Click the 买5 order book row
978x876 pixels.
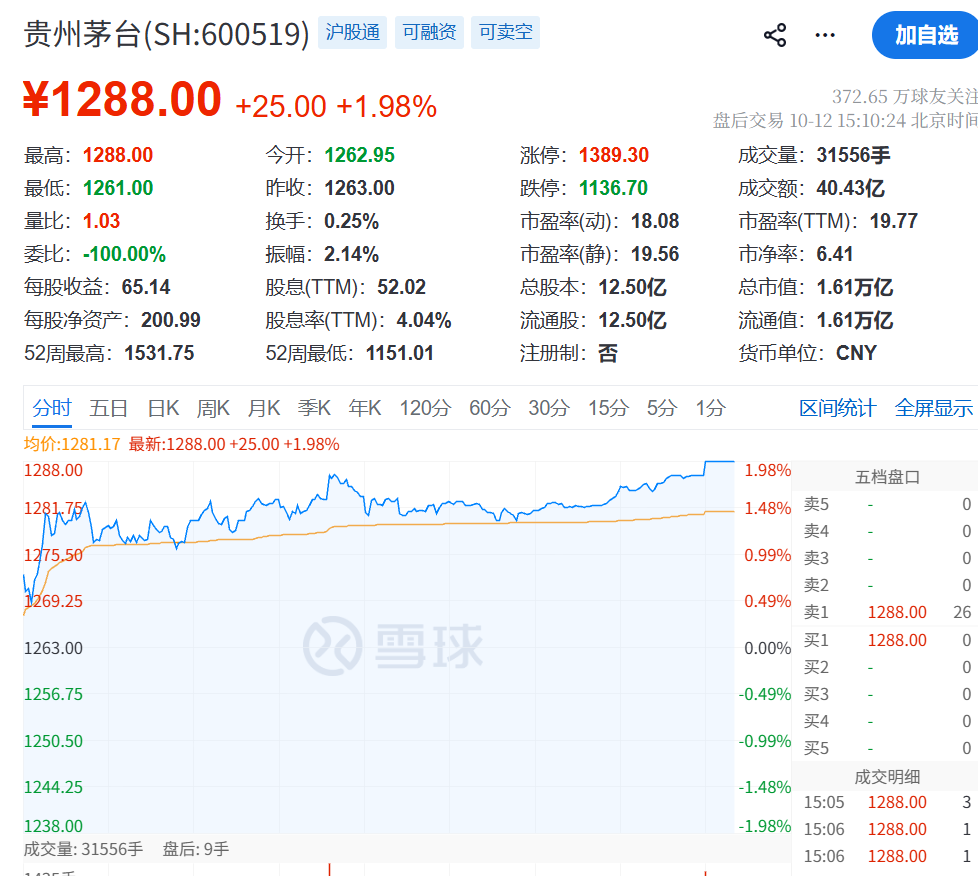click(x=887, y=748)
